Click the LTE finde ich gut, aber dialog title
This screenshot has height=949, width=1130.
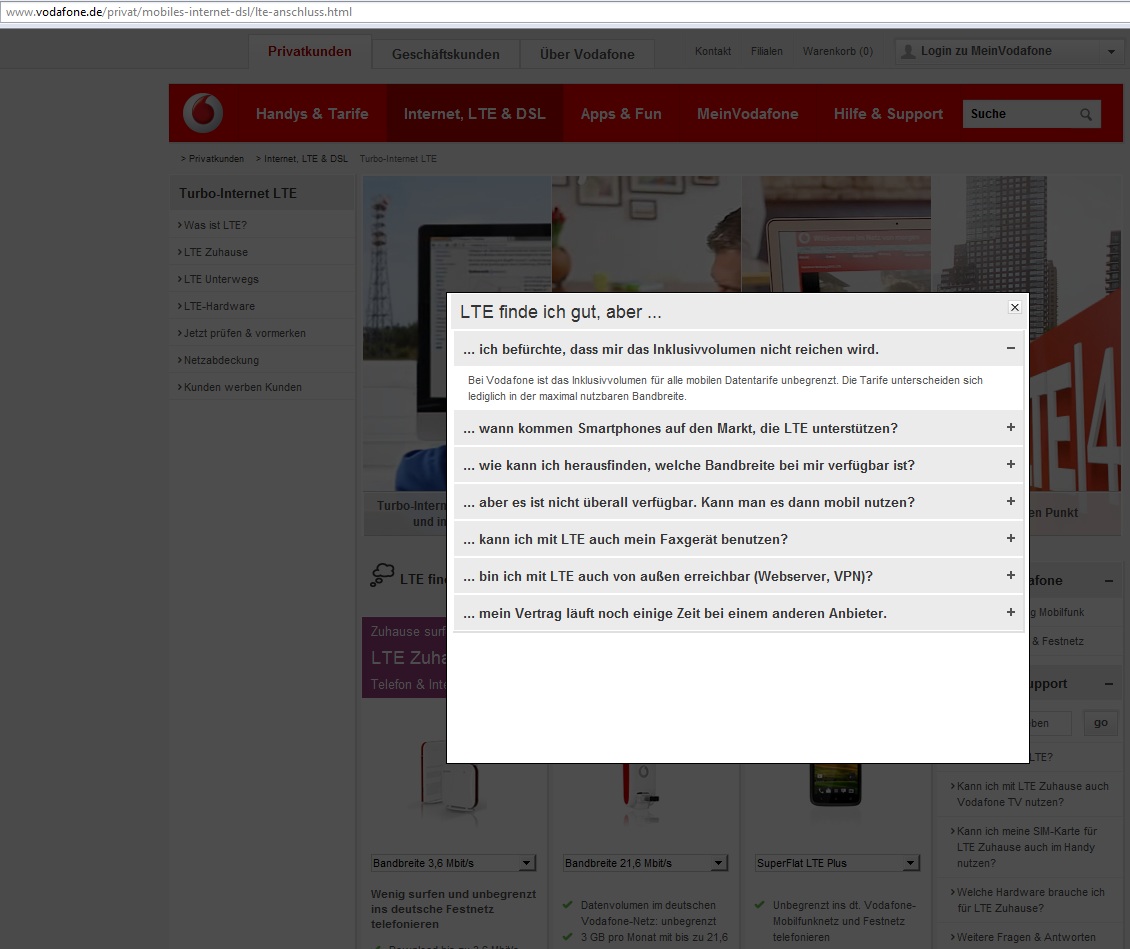click(561, 312)
